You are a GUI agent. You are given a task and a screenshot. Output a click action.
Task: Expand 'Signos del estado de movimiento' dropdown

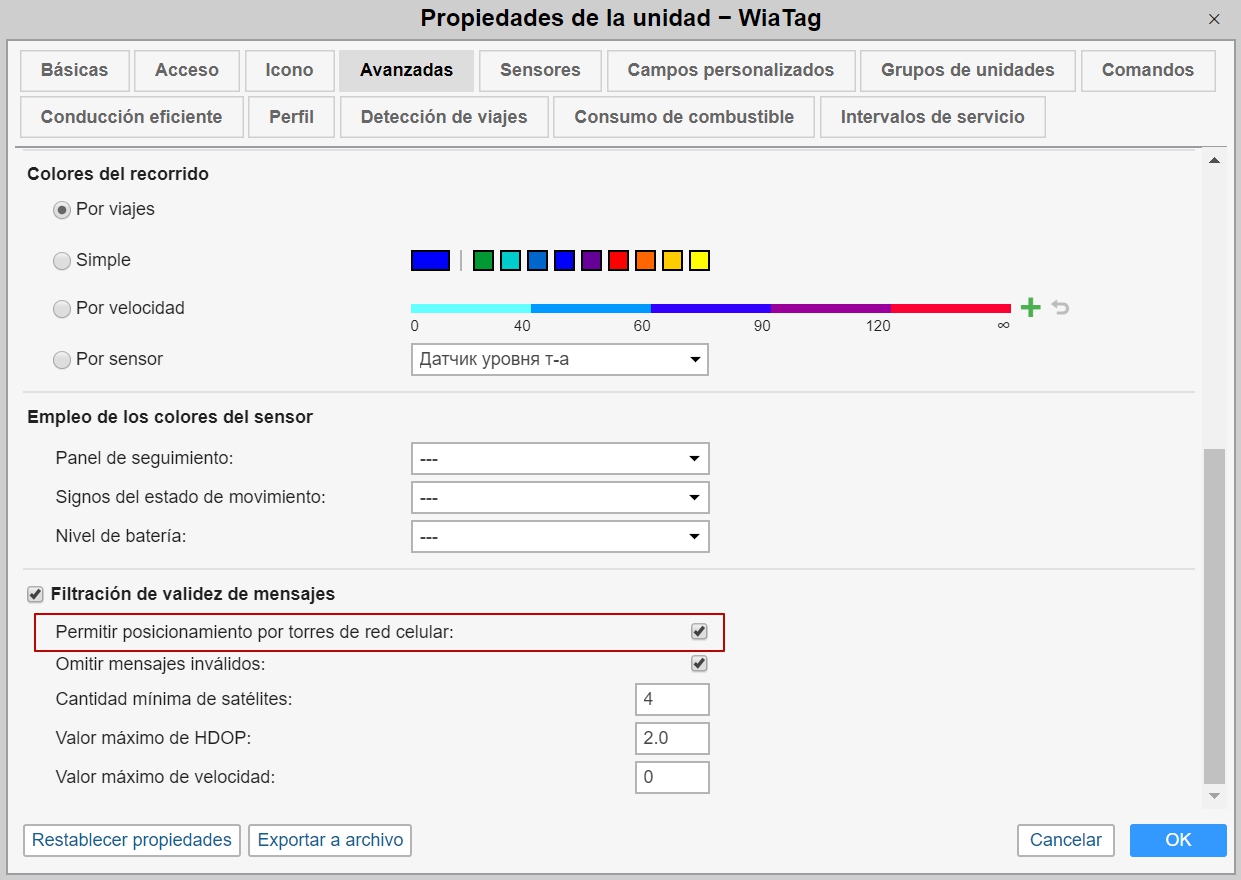559,498
